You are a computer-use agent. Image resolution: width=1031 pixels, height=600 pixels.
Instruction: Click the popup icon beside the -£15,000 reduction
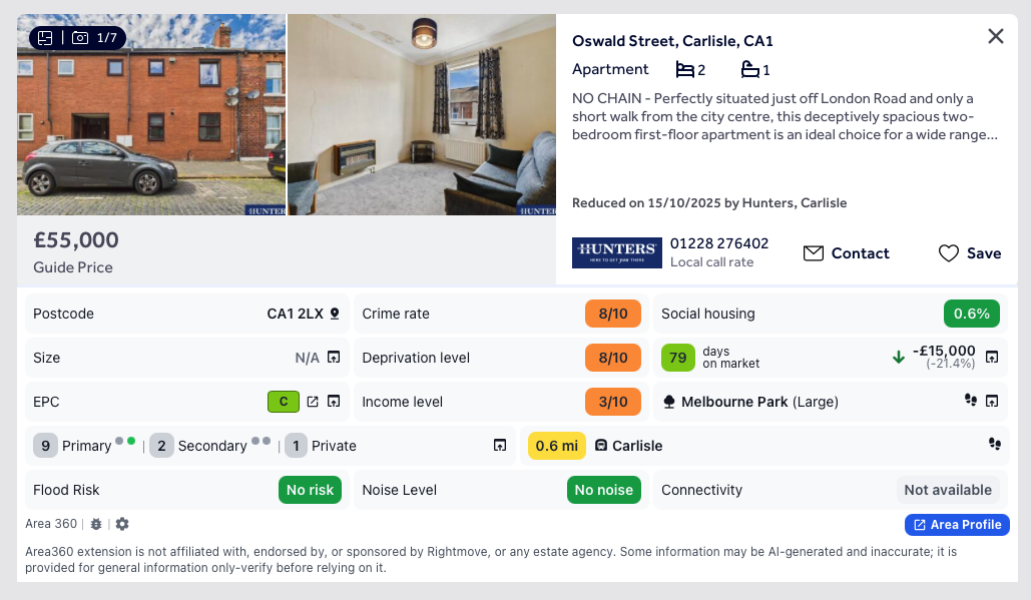[x=990, y=357]
